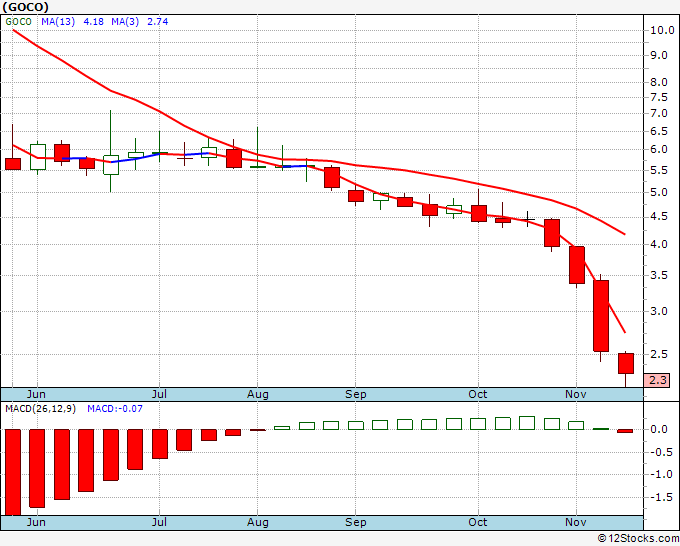
Task: Click the 7.5 price axis label
Action: click(658, 97)
